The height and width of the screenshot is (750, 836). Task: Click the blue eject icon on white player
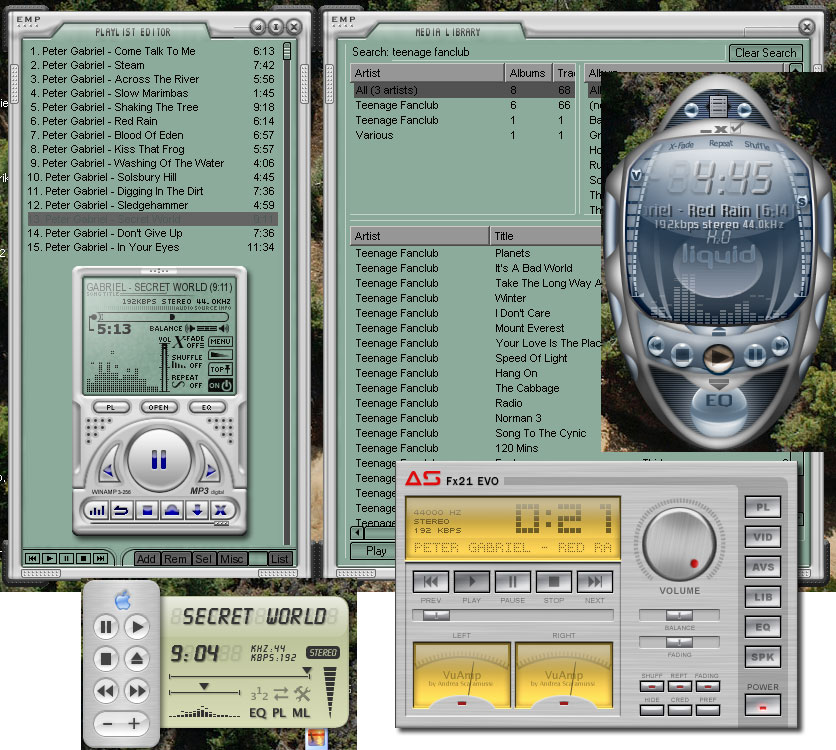(172, 511)
